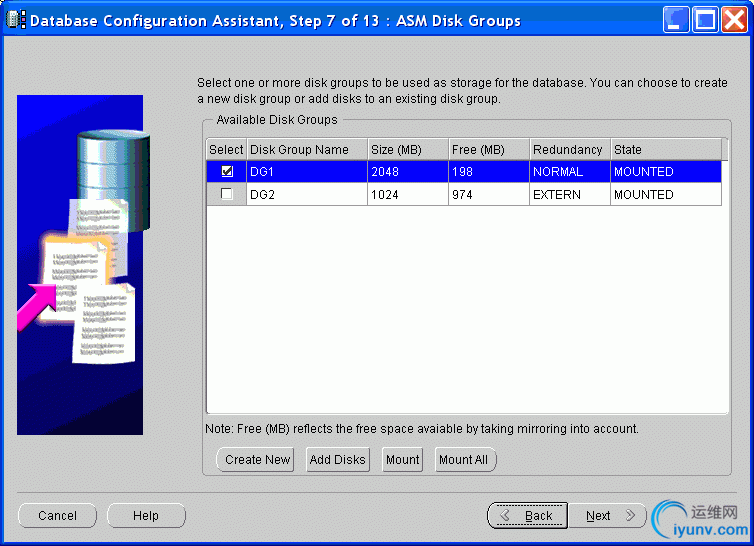Click the Add Disks button
The height and width of the screenshot is (546, 754).
(338, 459)
